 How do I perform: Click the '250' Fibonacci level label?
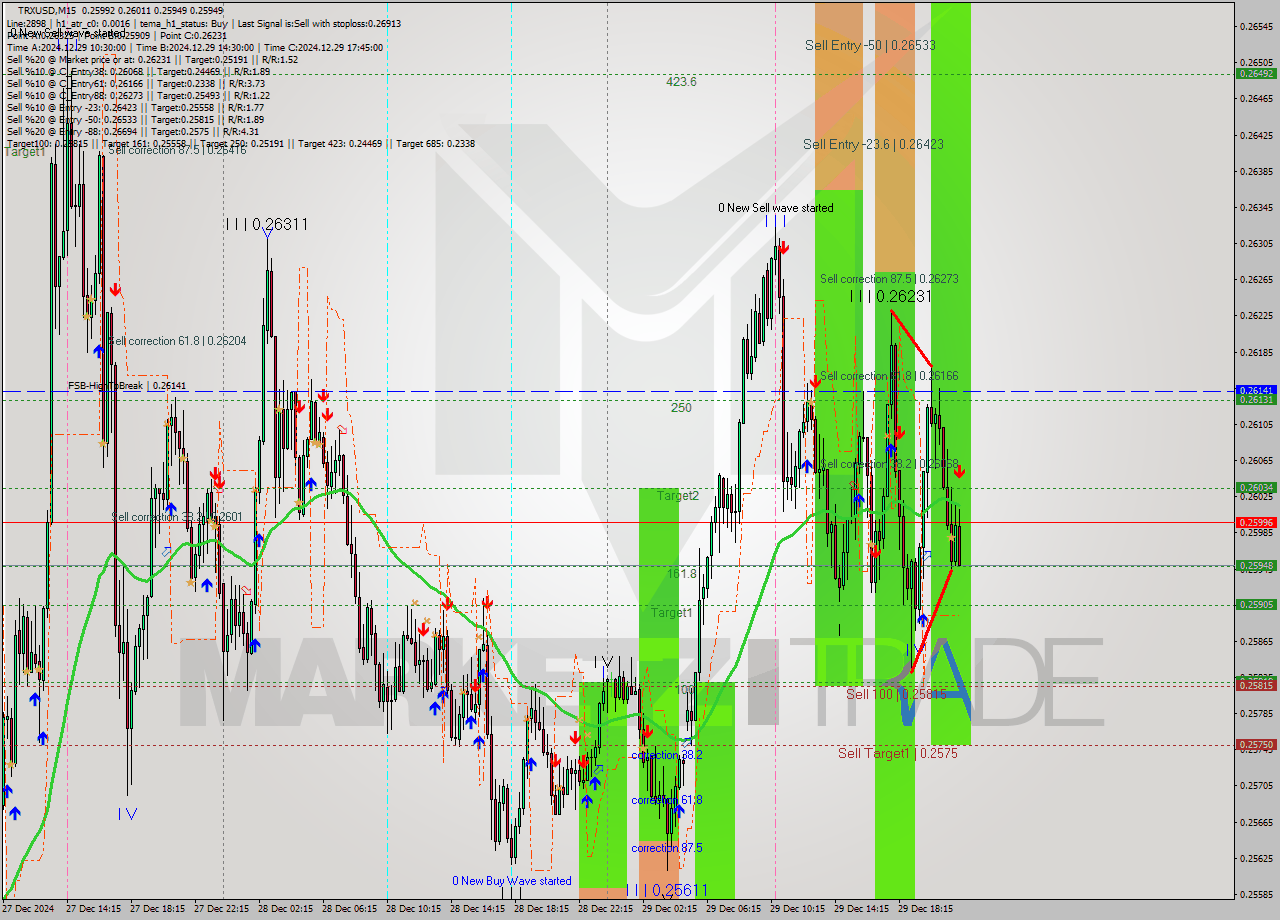pos(681,408)
